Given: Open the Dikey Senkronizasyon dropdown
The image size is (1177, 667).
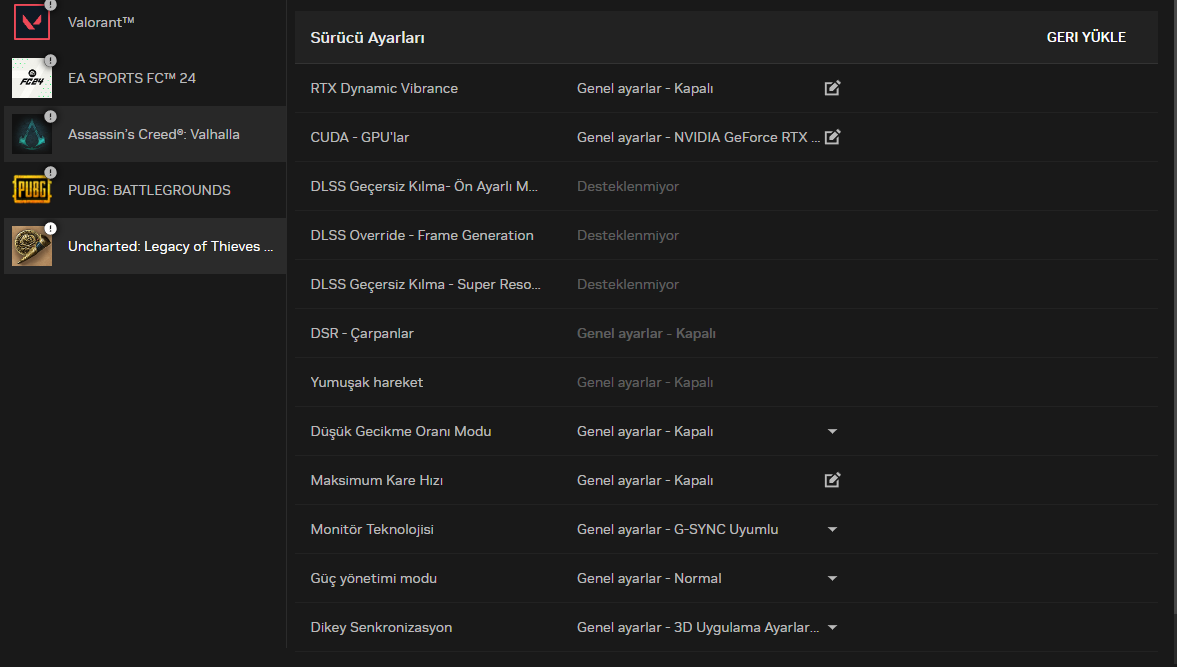Looking at the screenshot, I should 832,627.
